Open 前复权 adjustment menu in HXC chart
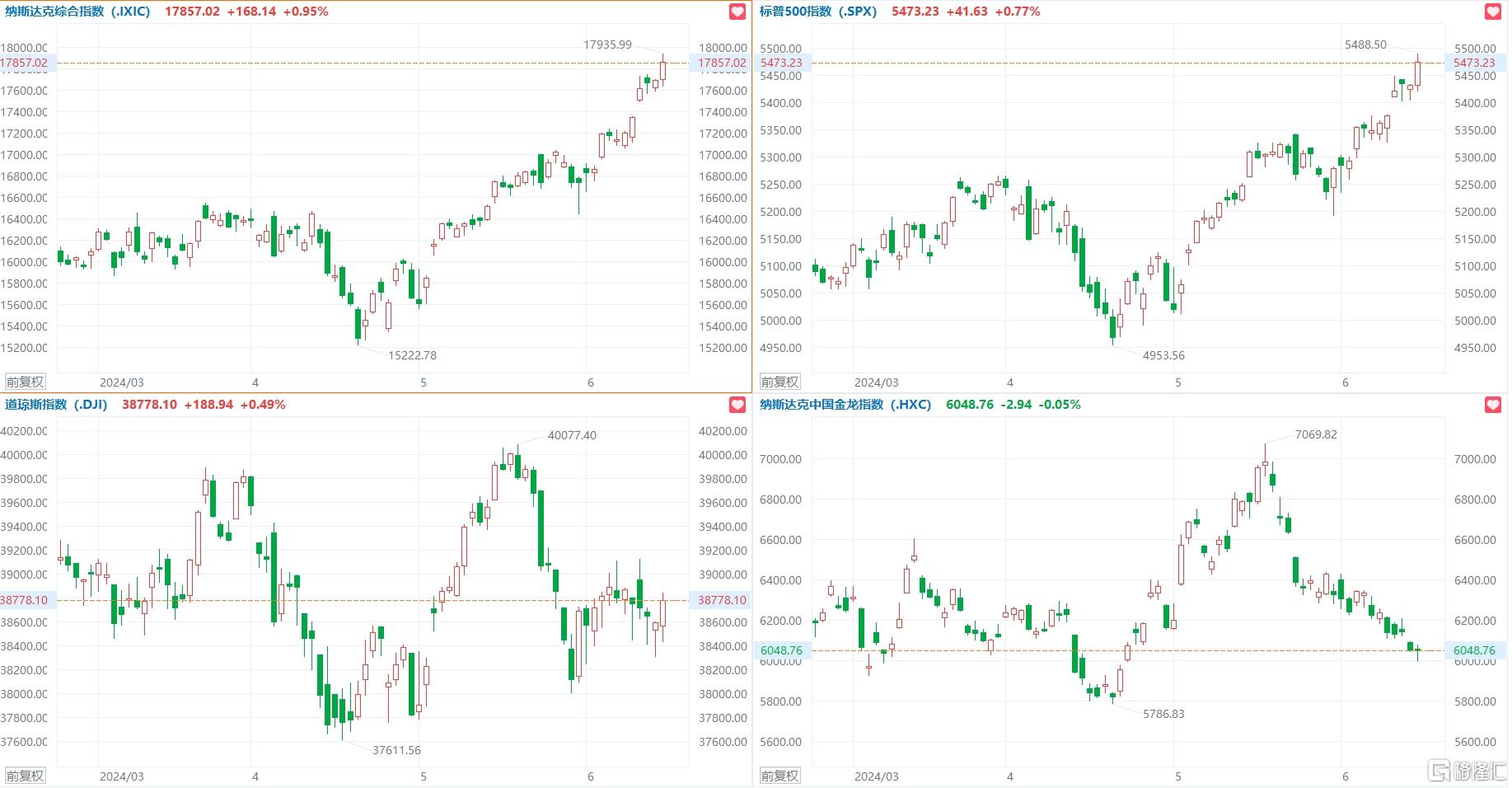This screenshot has height=788, width=1512. [x=780, y=776]
